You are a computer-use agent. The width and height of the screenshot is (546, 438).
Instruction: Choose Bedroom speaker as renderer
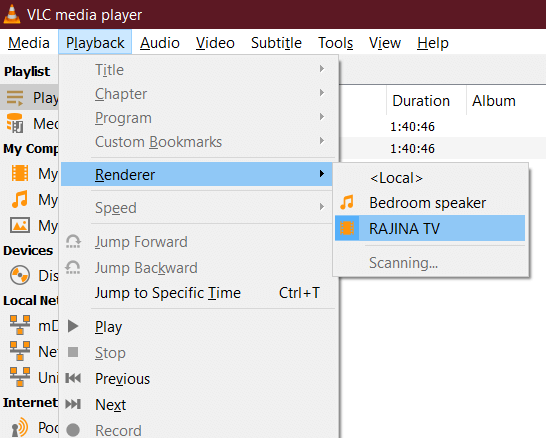pos(430,203)
